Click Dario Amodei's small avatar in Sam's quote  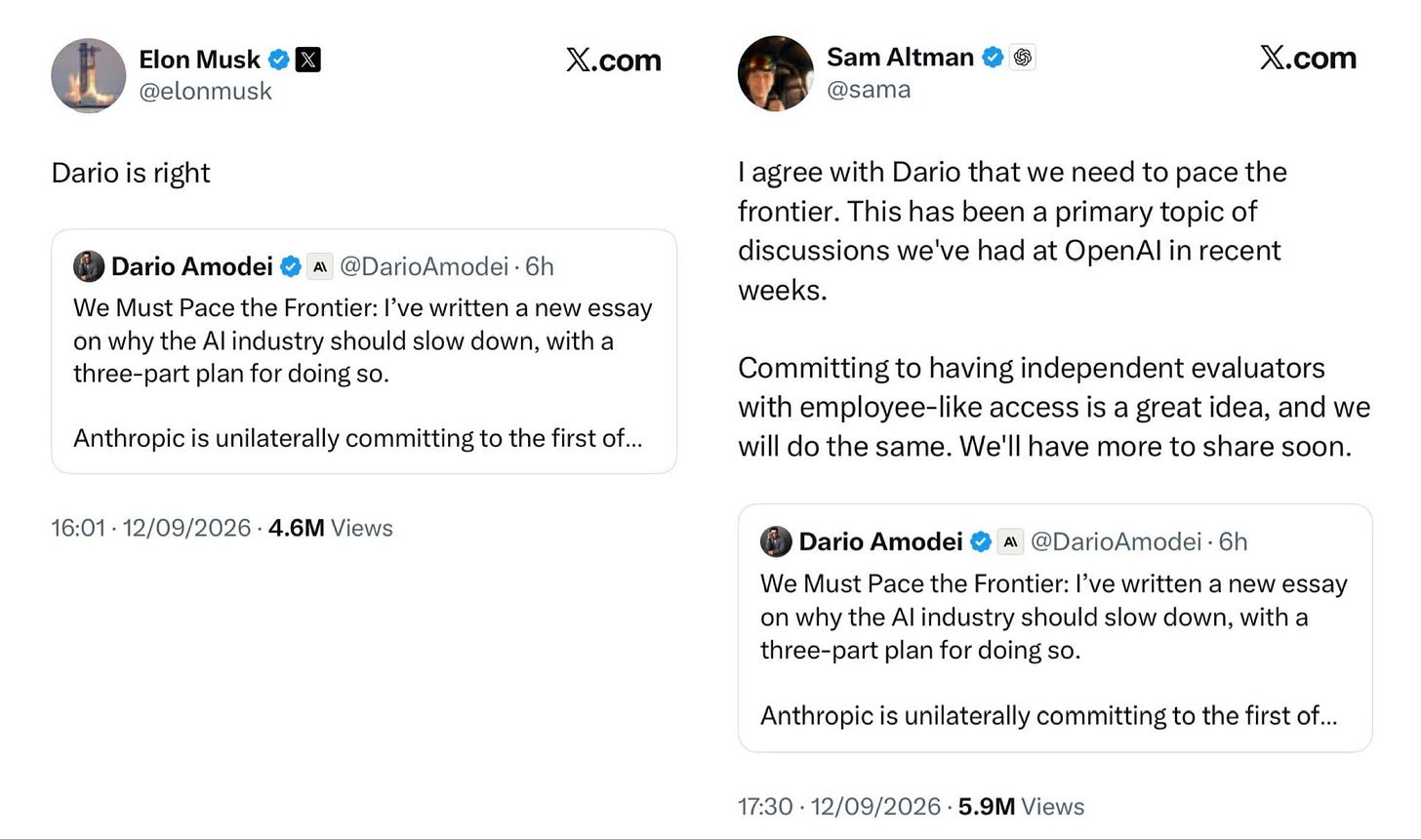776,541
